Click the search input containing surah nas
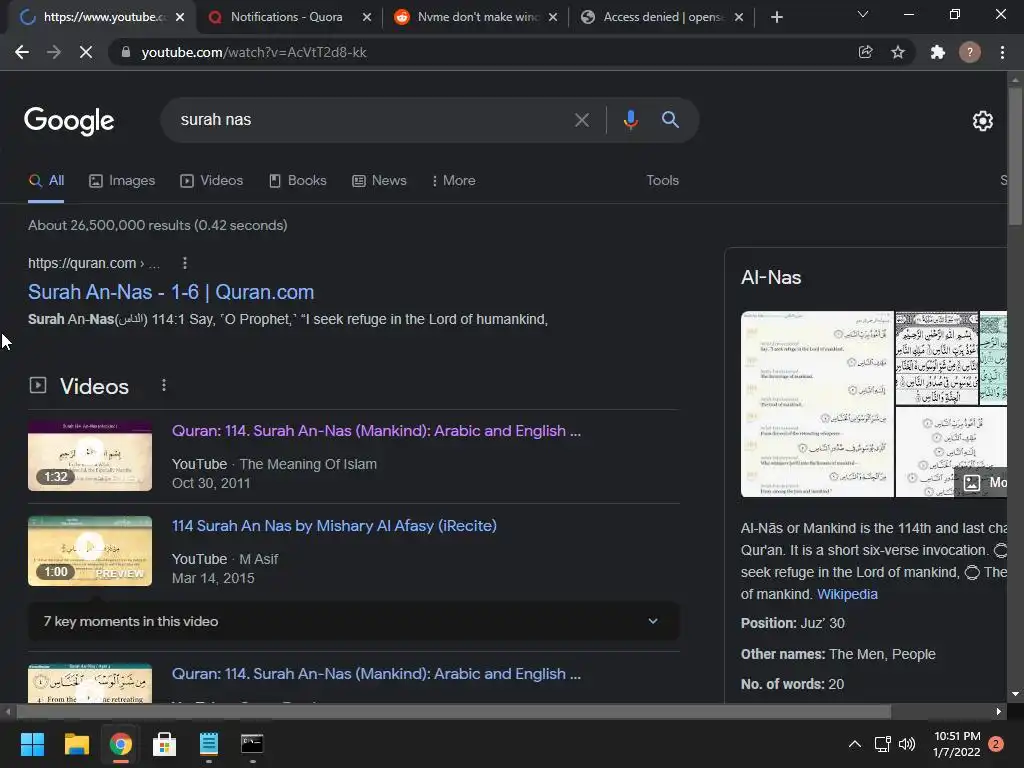 (366, 120)
